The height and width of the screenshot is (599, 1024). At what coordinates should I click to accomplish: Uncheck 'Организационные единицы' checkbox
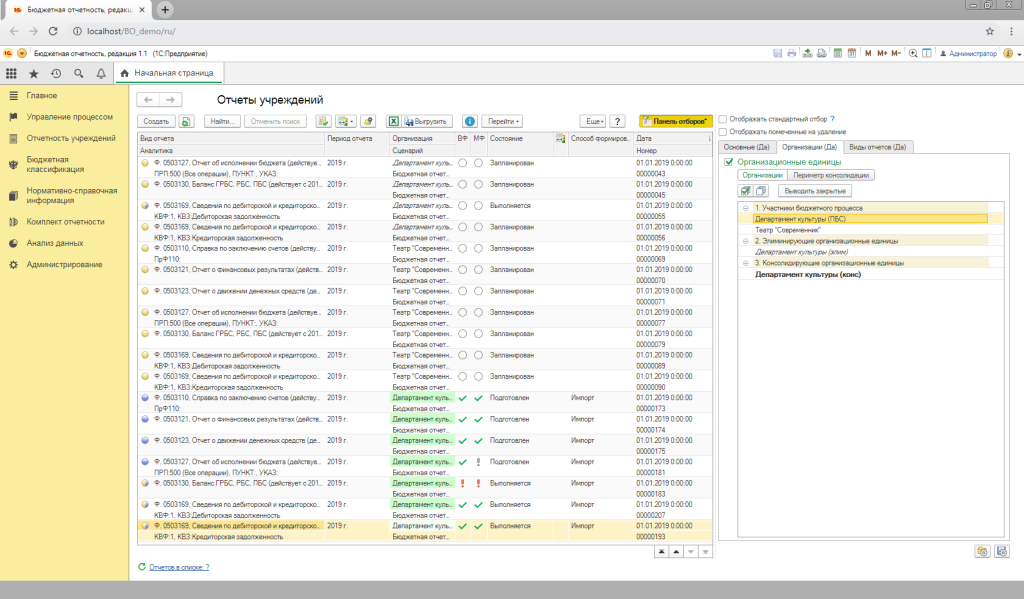(729, 161)
